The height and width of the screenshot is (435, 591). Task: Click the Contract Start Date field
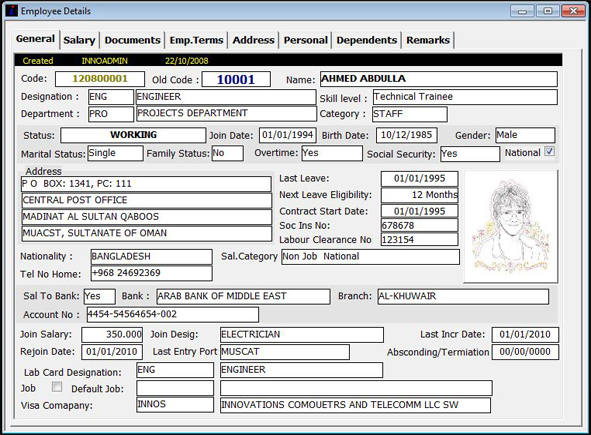click(x=420, y=211)
